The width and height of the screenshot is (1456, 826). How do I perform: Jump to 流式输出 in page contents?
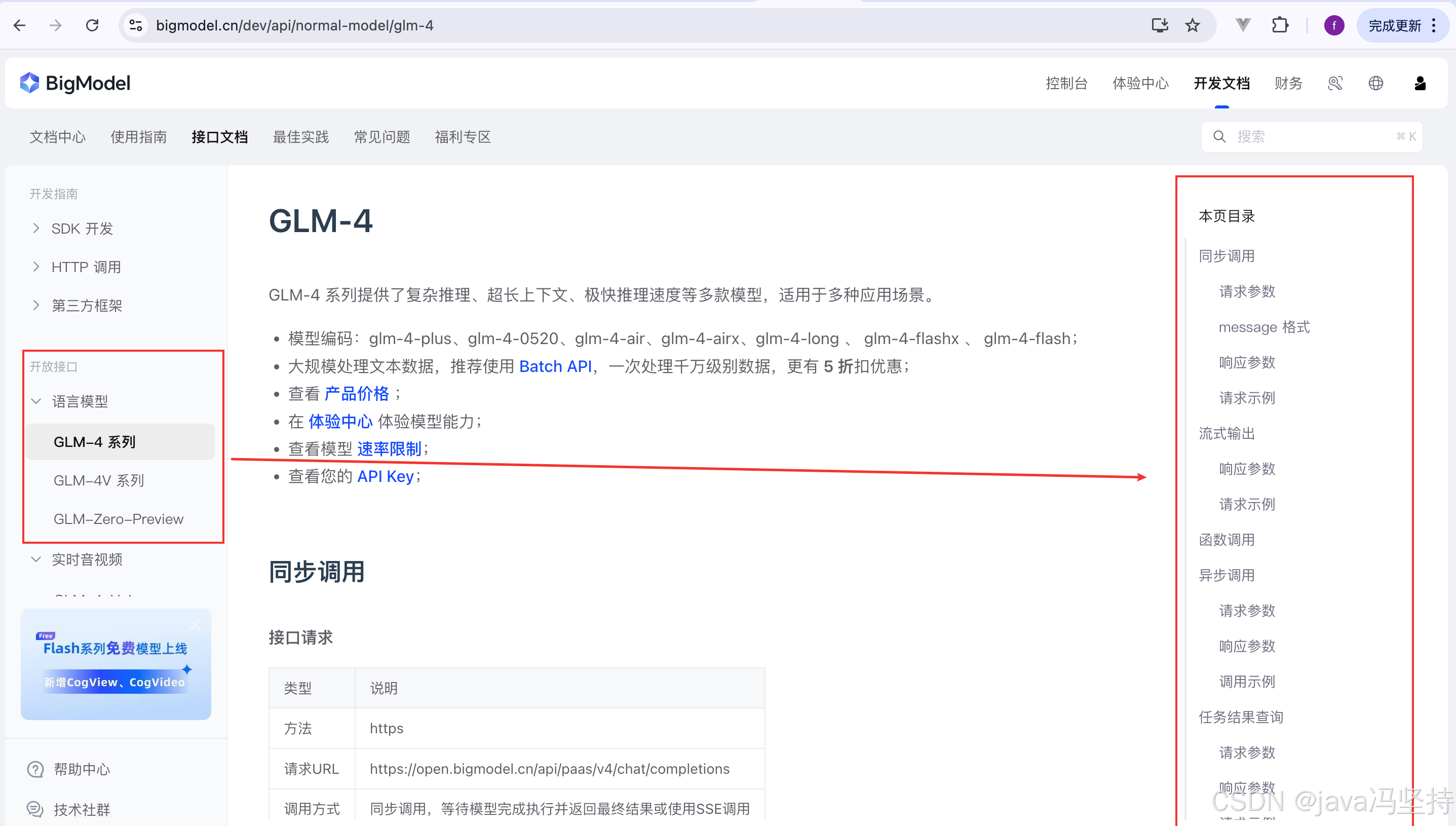click(1227, 433)
